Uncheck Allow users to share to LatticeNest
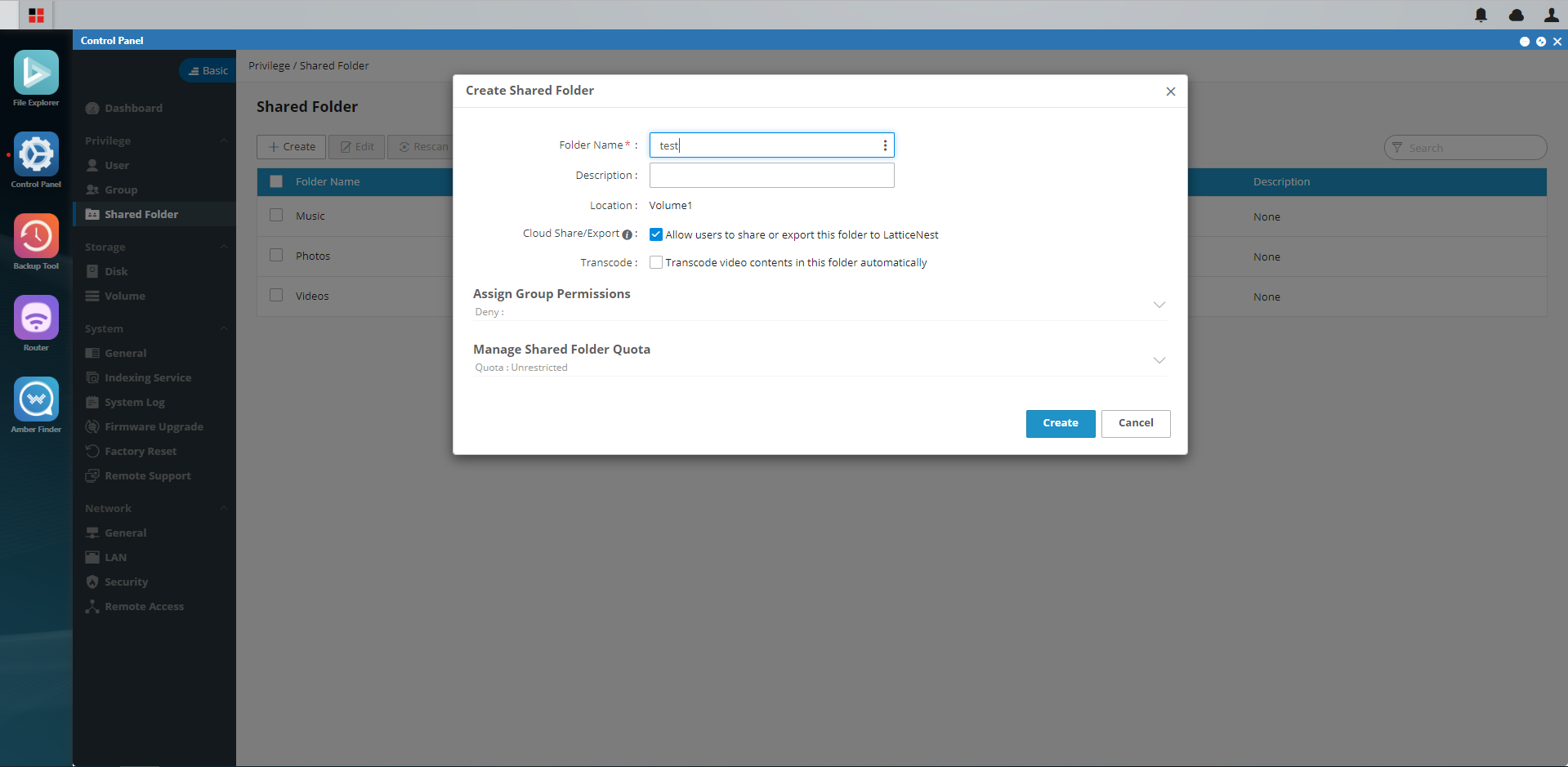1568x767 pixels. (x=655, y=234)
